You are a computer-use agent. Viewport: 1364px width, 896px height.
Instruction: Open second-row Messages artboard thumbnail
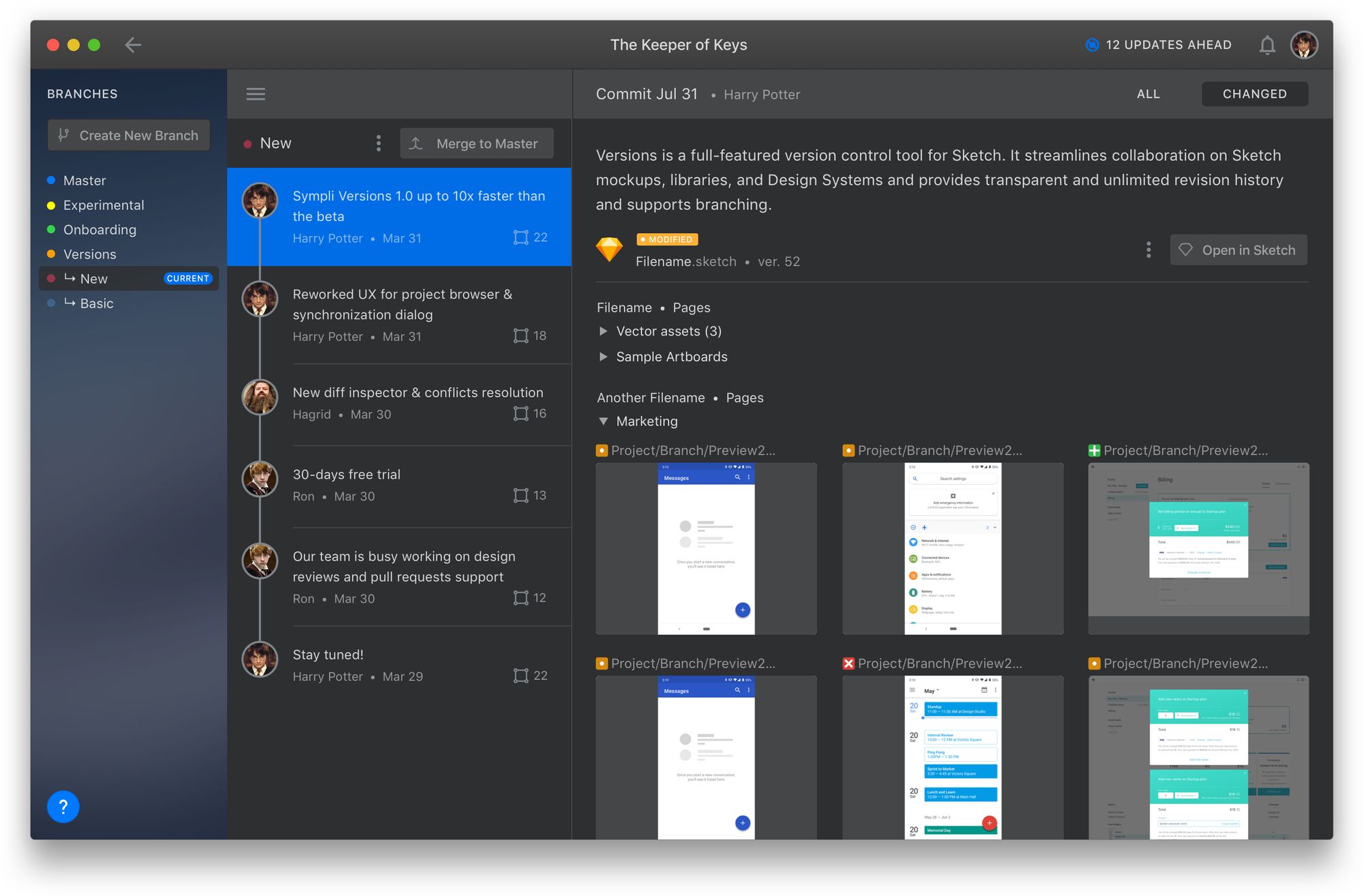click(706, 758)
